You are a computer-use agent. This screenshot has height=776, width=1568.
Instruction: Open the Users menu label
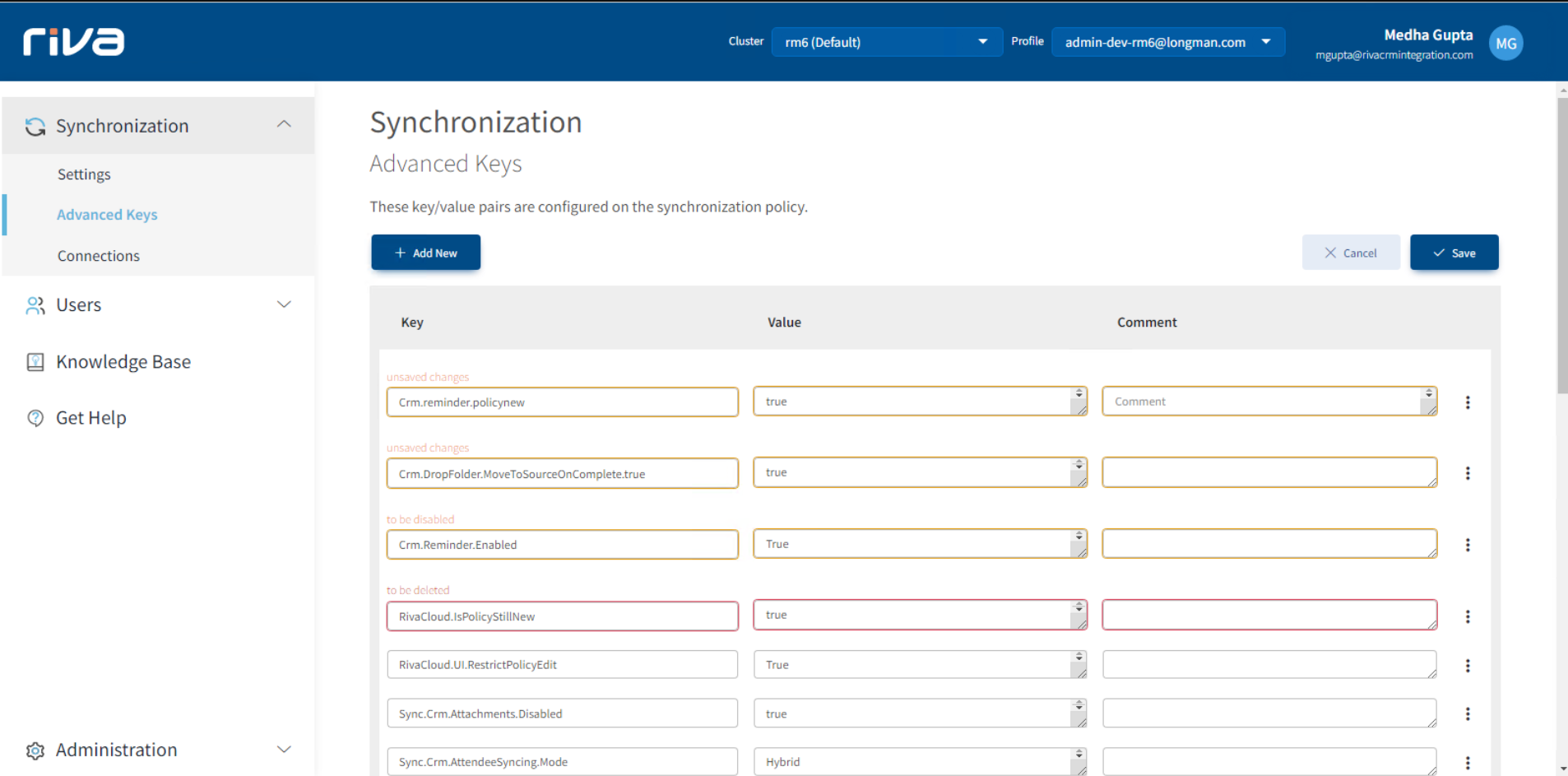pyautogui.click(x=79, y=305)
